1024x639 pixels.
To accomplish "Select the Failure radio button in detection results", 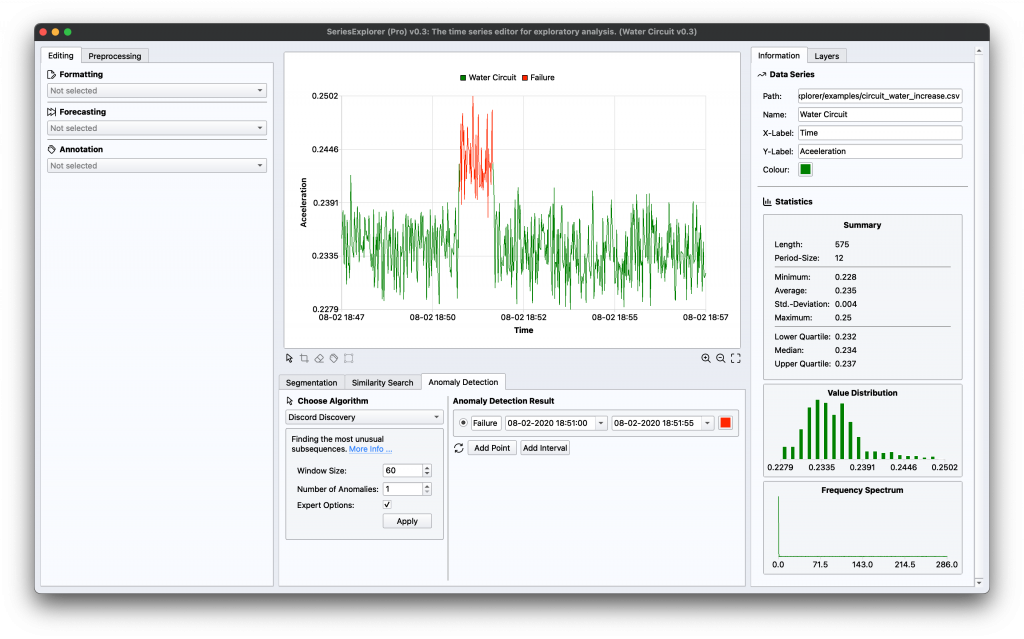I will click(462, 422).
